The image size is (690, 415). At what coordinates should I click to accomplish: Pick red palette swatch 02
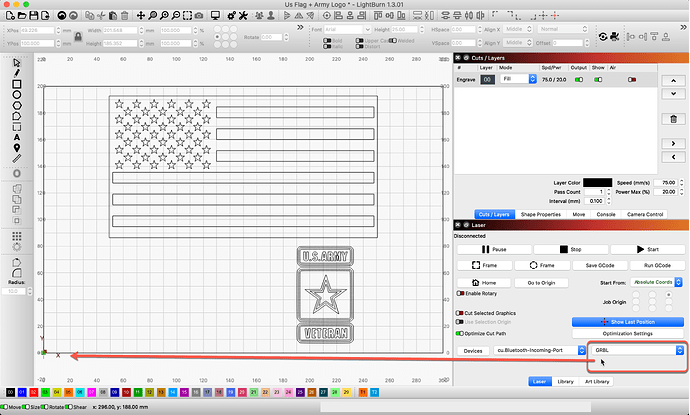pyautogui.click(x=33, y=392)
